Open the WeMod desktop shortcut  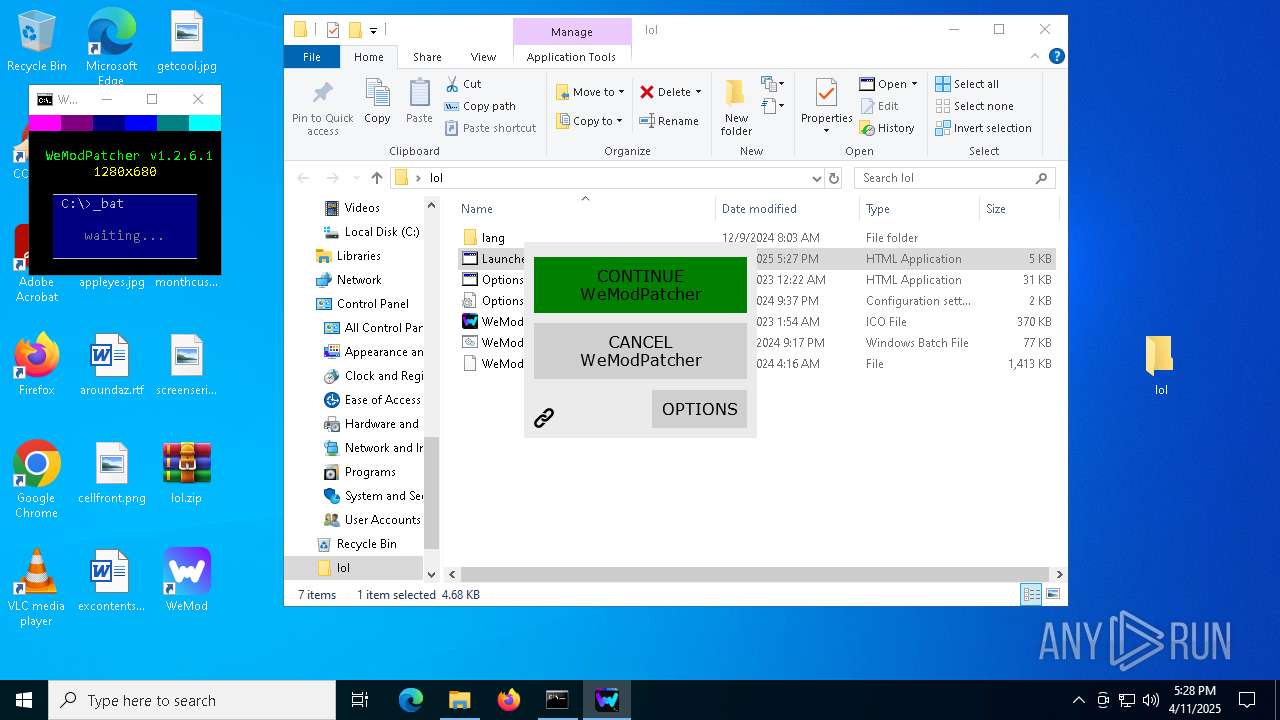coord(187,580)
